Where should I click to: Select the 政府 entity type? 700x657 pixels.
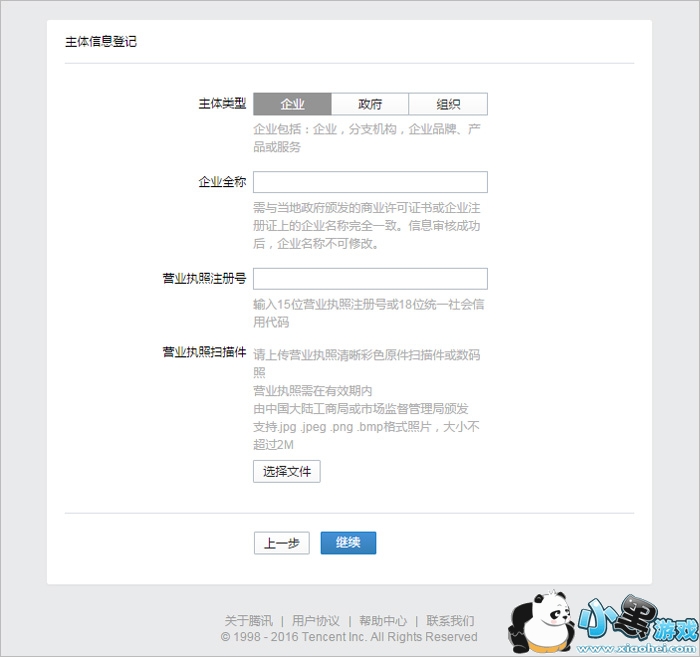pyautogui.click(x=370, y=104)
